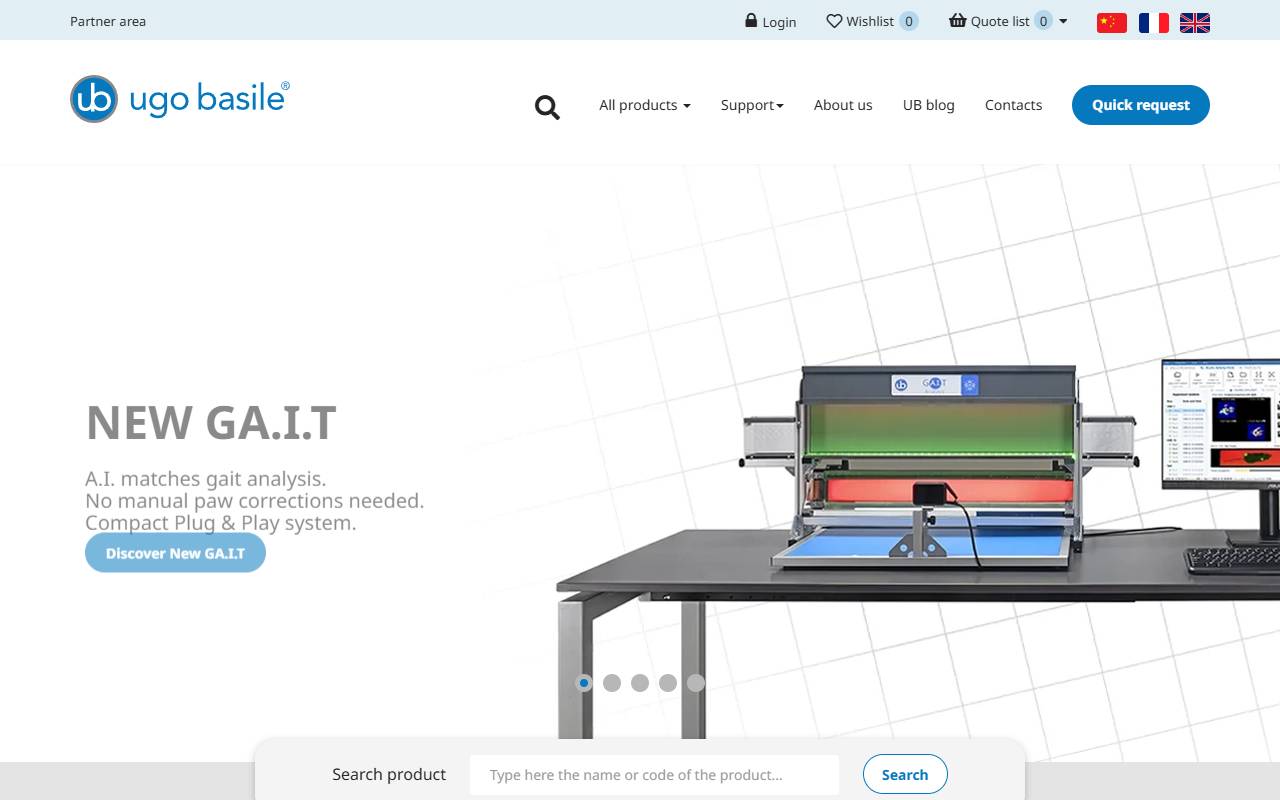
Task: Click the Wishlist count badge
Action: (909, 21)
